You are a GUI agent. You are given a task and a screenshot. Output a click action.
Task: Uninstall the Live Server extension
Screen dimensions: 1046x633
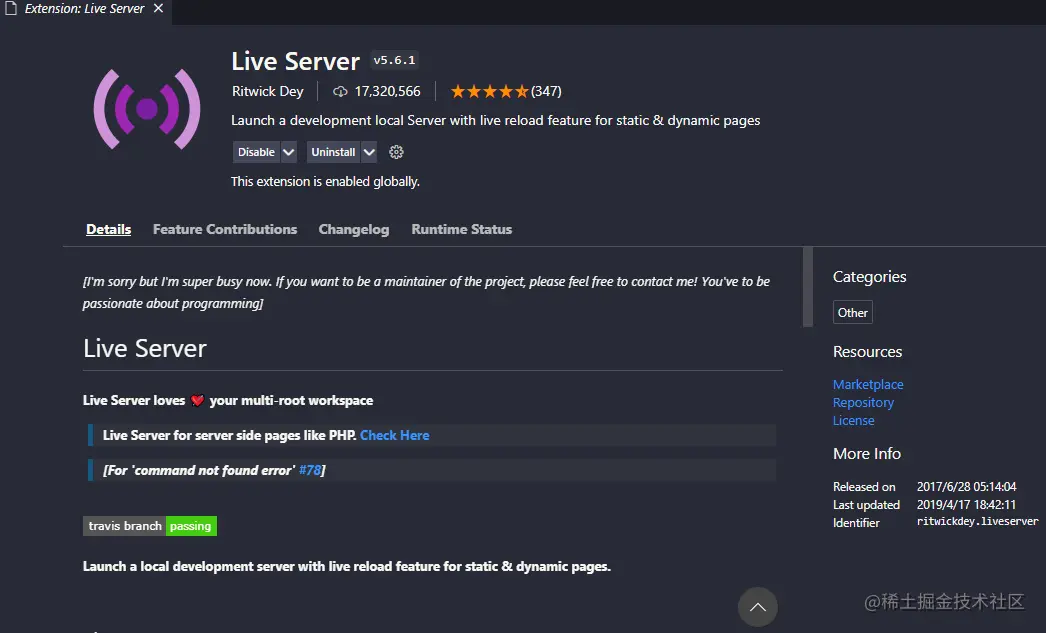click(333, 152)
